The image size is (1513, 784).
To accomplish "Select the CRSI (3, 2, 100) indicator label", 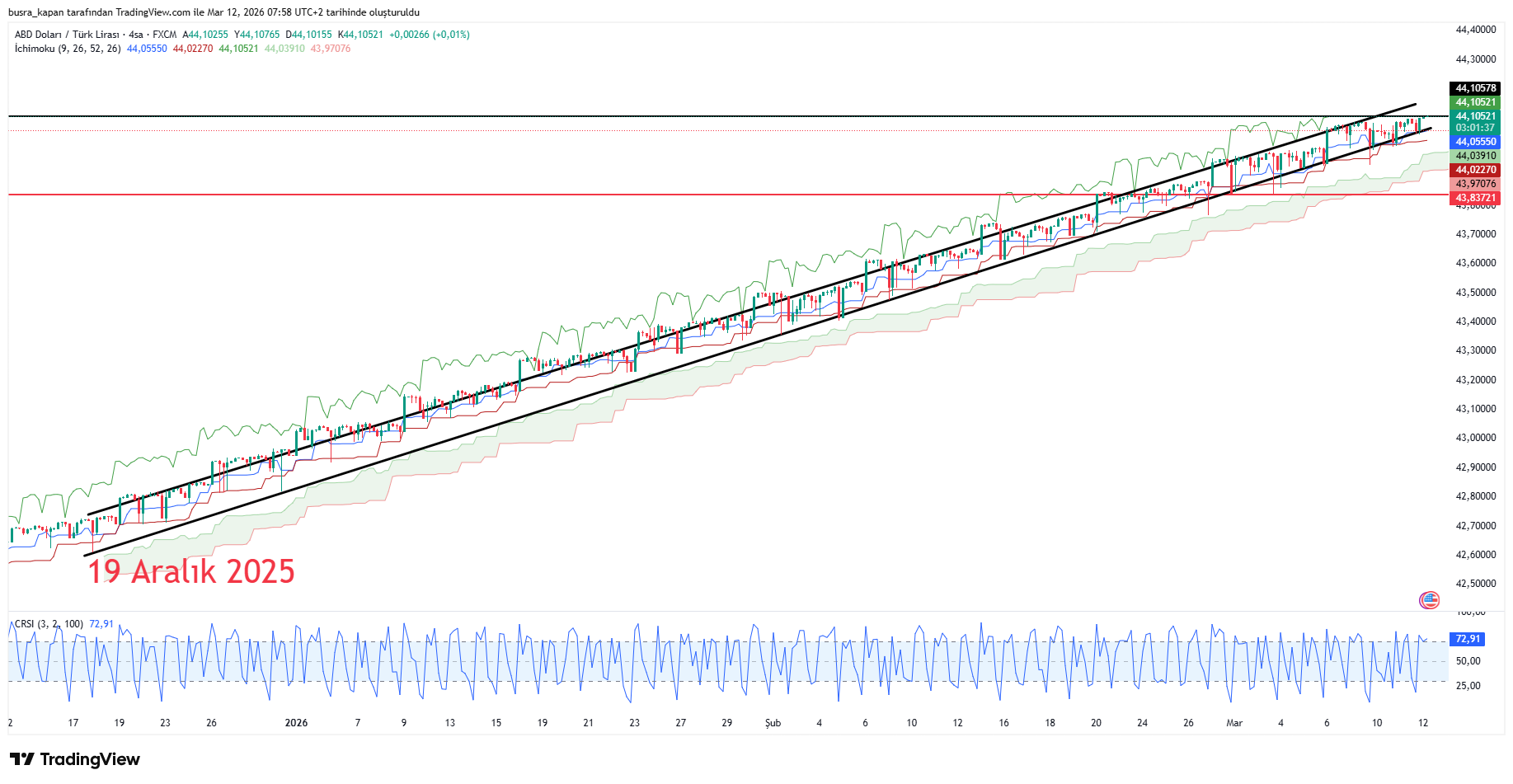I will (49, 624).
